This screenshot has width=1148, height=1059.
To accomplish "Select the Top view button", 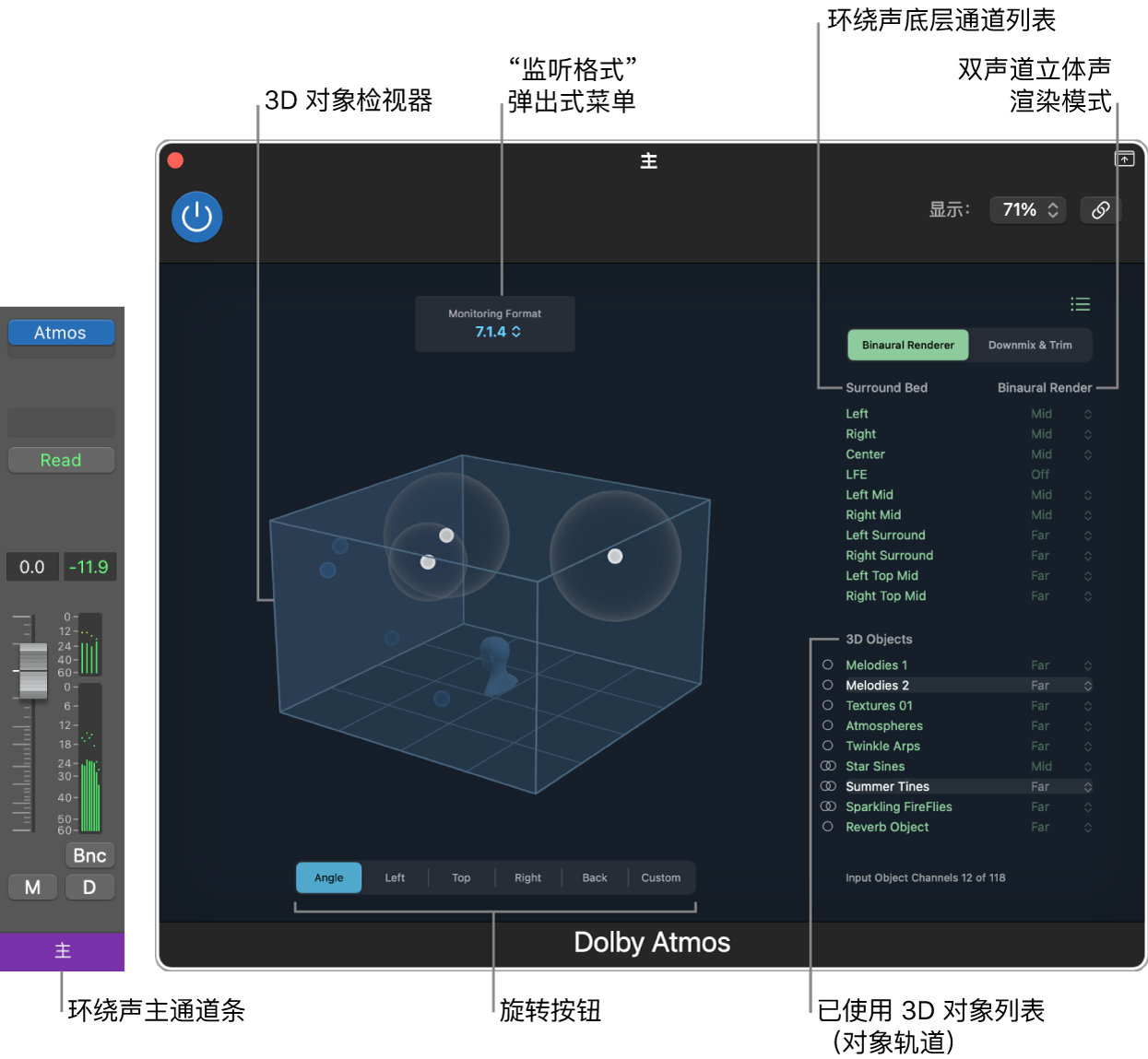I will [x=461, y=877].
